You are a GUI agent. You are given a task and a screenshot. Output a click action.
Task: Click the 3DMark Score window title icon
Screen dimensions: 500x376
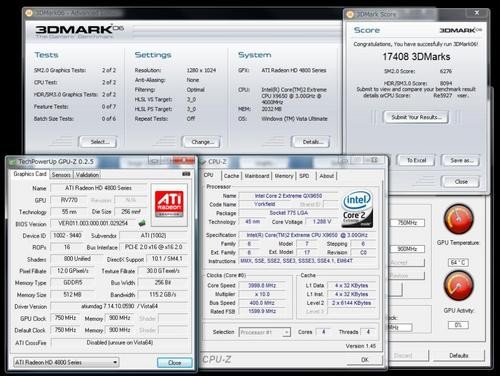(350, 14)
